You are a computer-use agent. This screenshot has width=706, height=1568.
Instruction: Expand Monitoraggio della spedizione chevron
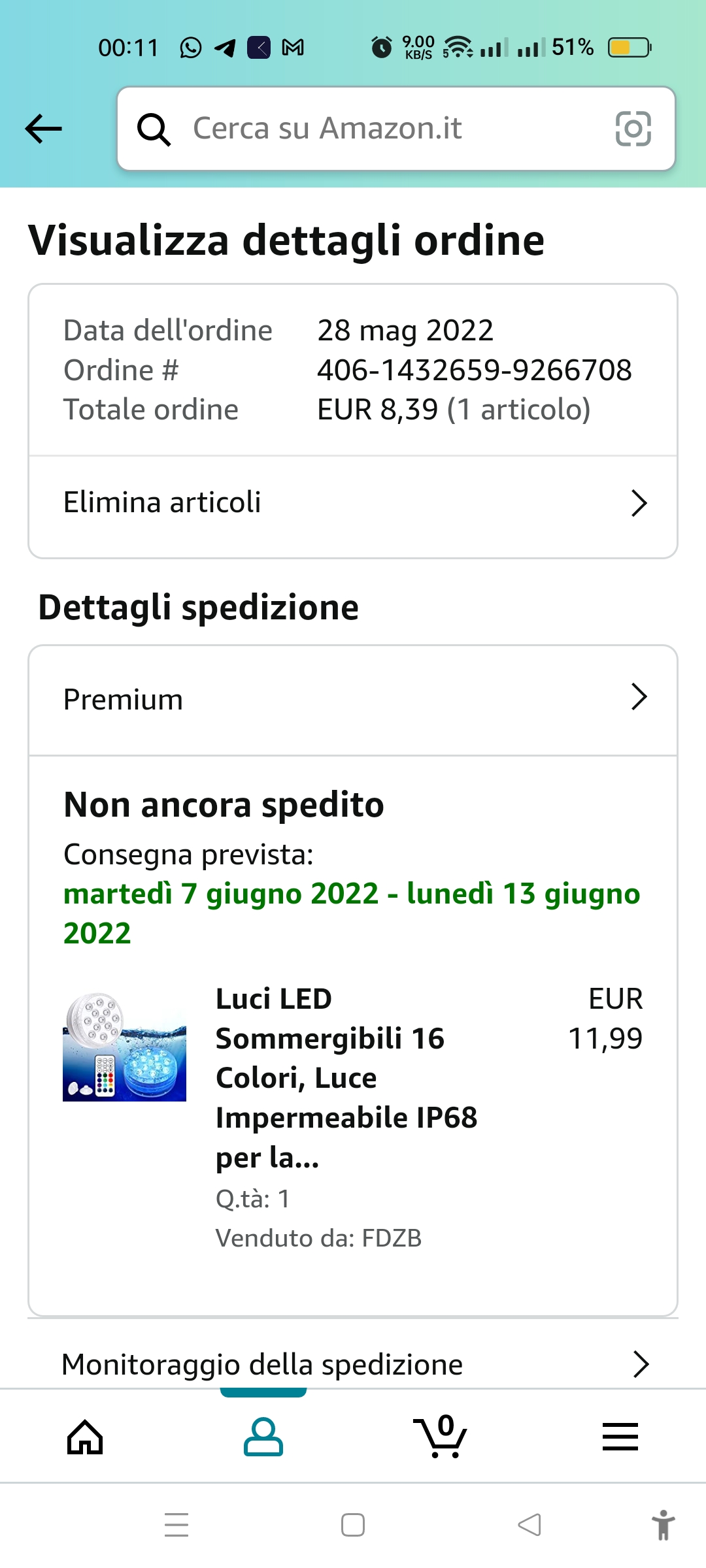[641, 1365]
